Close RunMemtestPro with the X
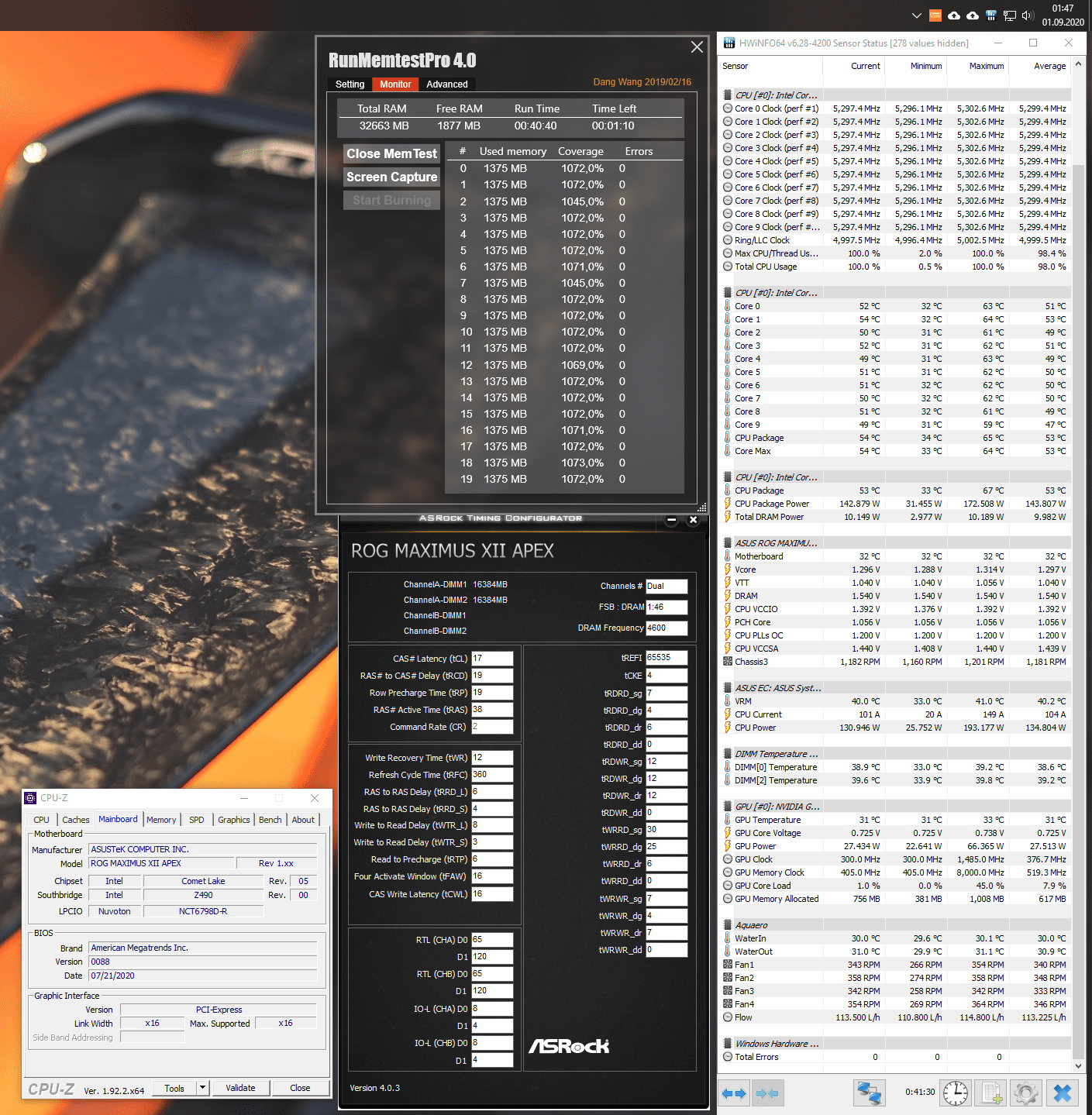Screen dimensions: 1092x1115 tap(697, 47)
